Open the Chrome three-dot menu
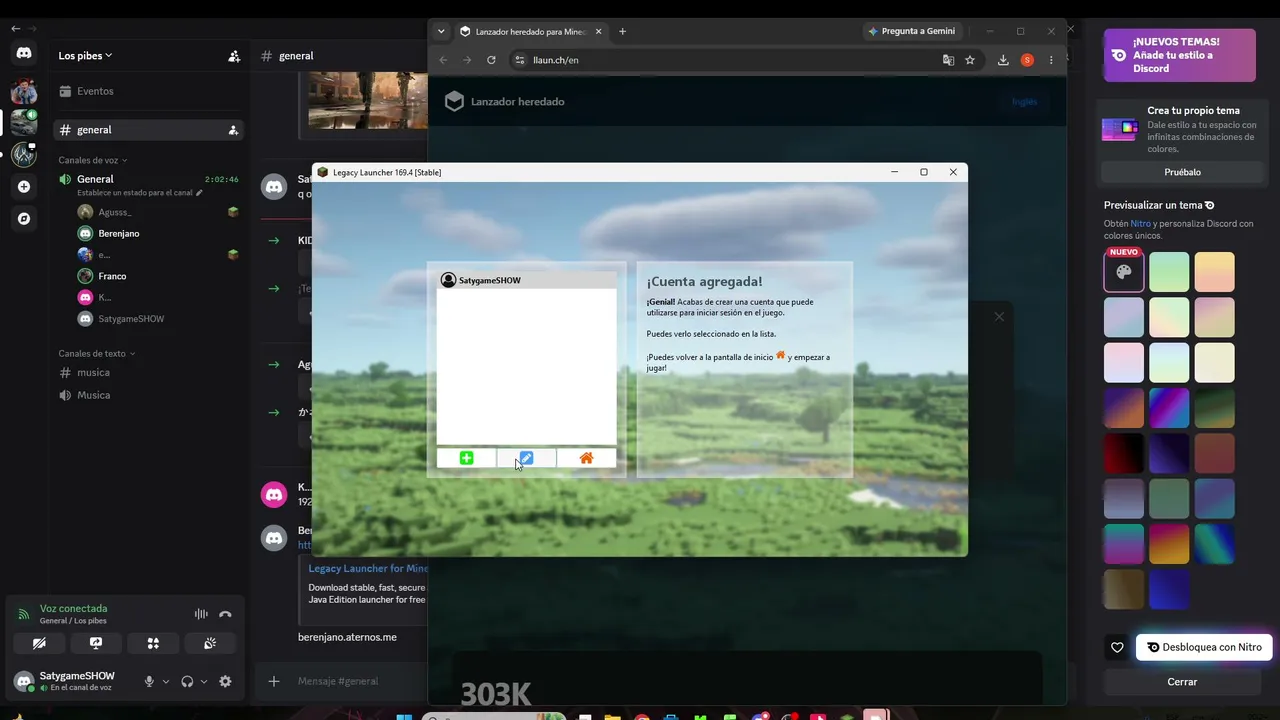This screenshot has height=720, width=1280. point(1051,60)
